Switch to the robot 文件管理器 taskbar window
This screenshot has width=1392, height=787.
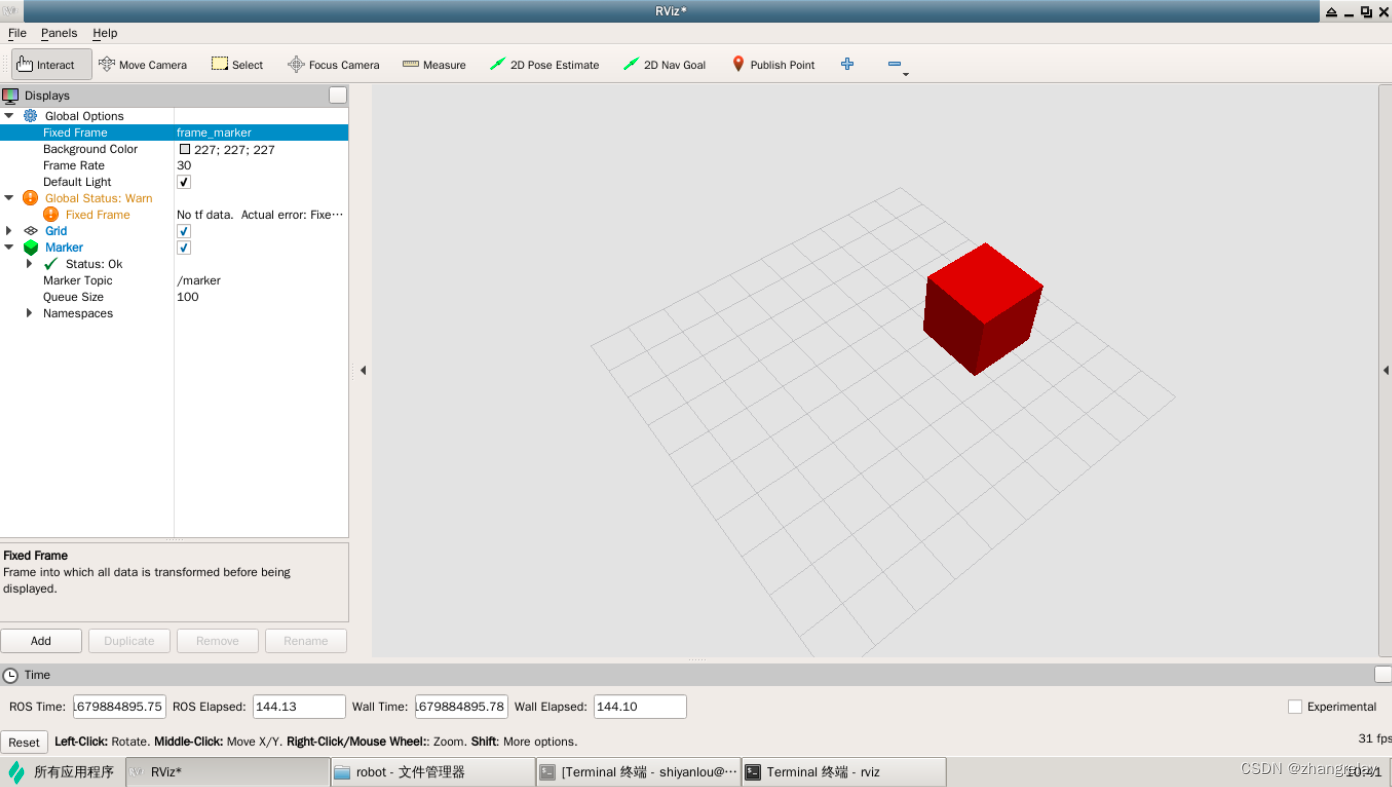point(432,772)
